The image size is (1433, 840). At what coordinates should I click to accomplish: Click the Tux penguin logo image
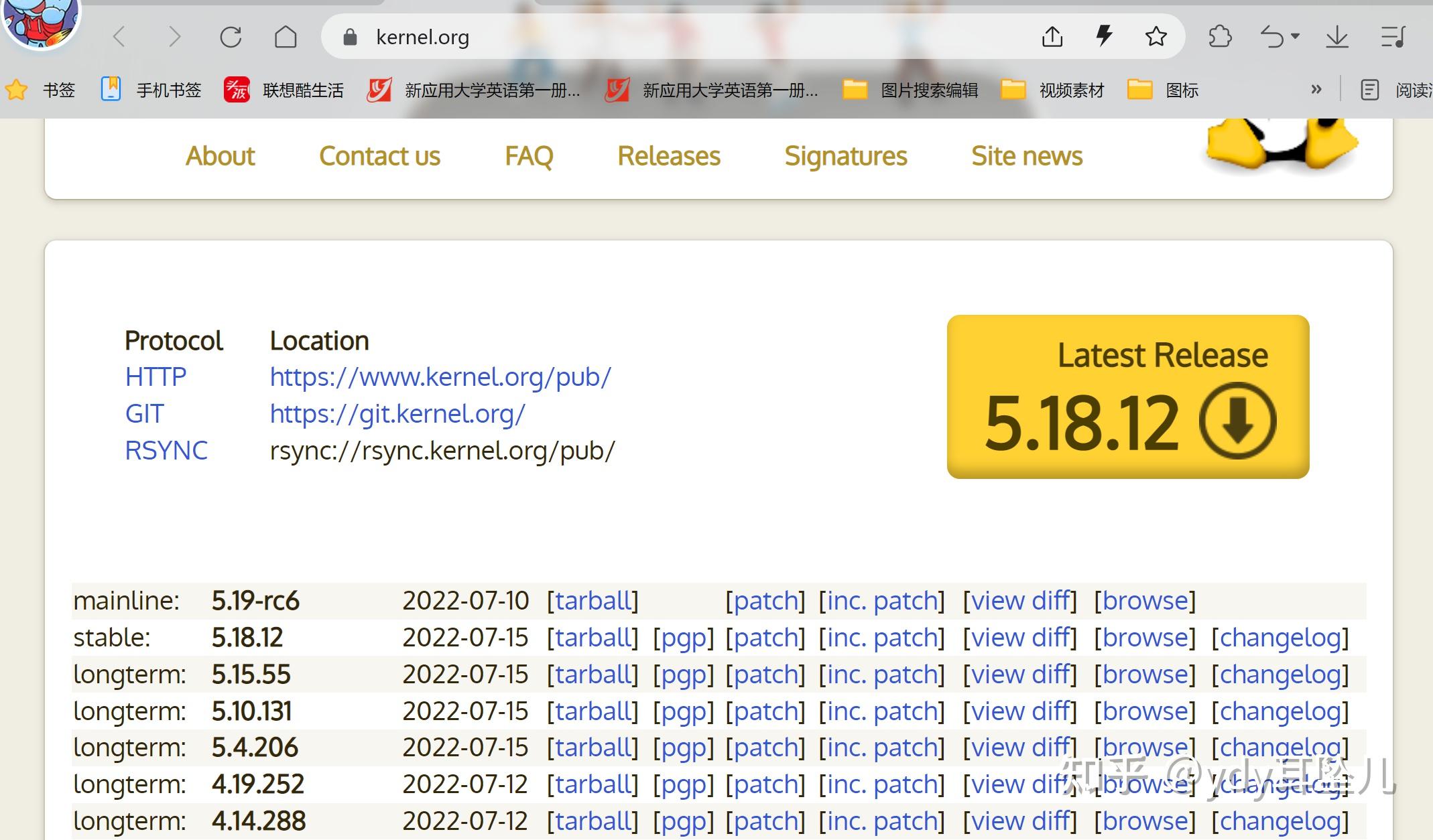[x=1282, y=146]
